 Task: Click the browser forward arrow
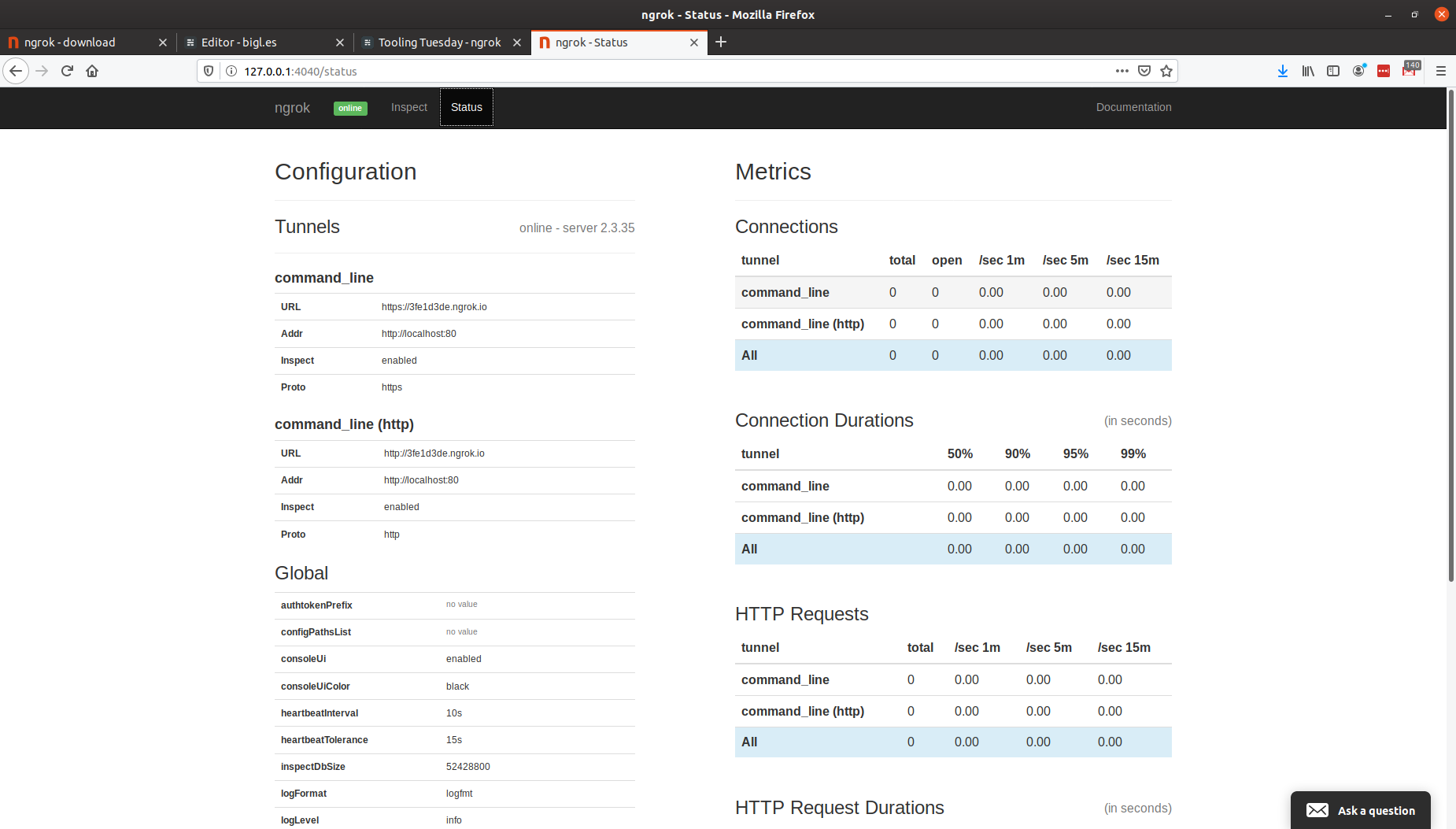point(42,71)
